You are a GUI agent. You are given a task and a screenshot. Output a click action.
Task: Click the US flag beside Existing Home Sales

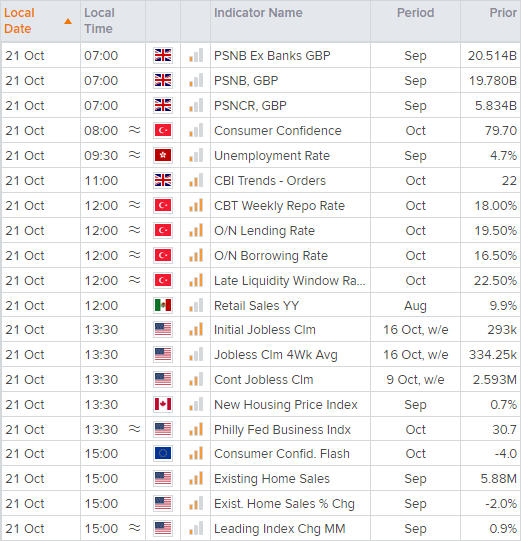pos(163,478)
